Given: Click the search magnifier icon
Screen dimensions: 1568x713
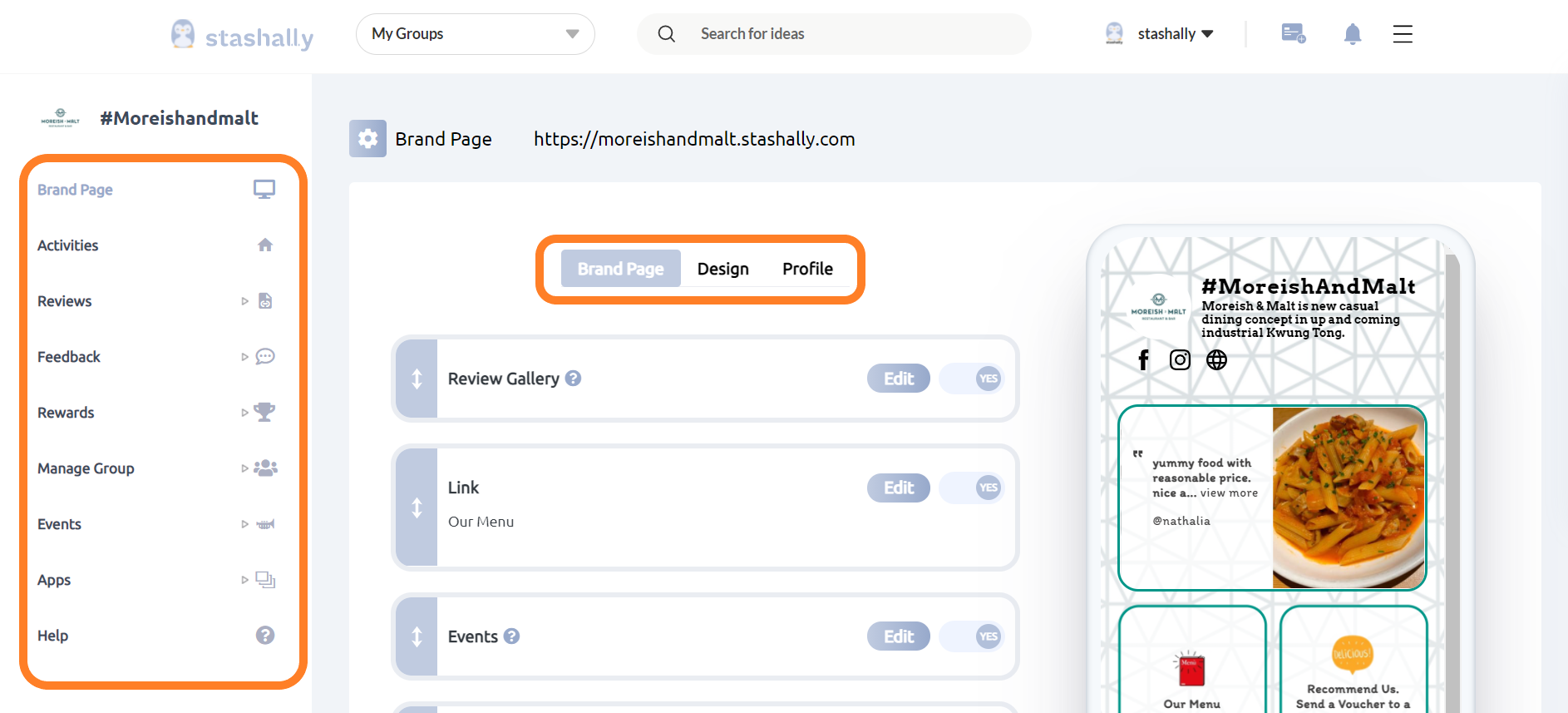Looking at the screenshot, I should click(666, 34).
